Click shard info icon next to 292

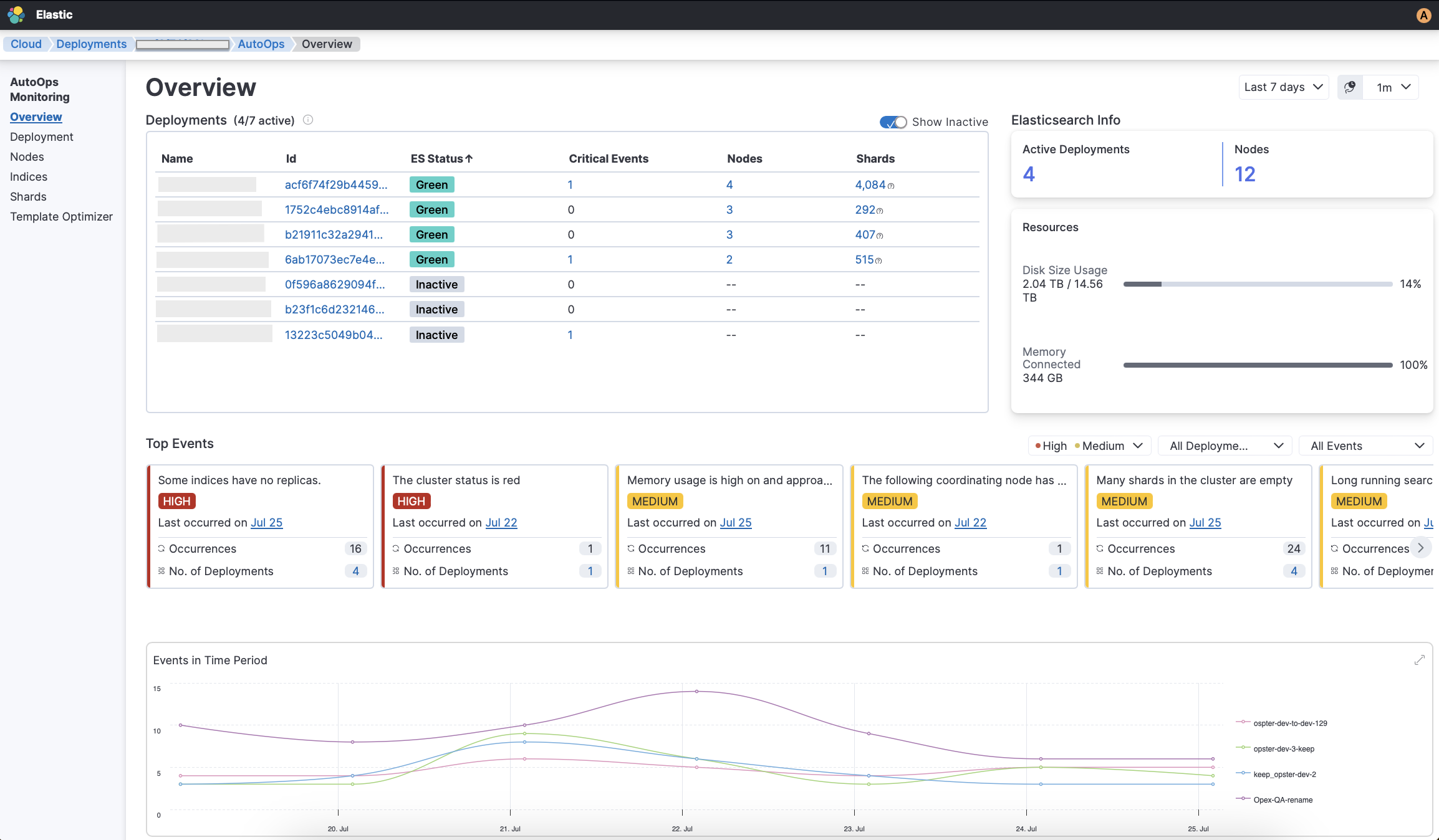[880, 211]
